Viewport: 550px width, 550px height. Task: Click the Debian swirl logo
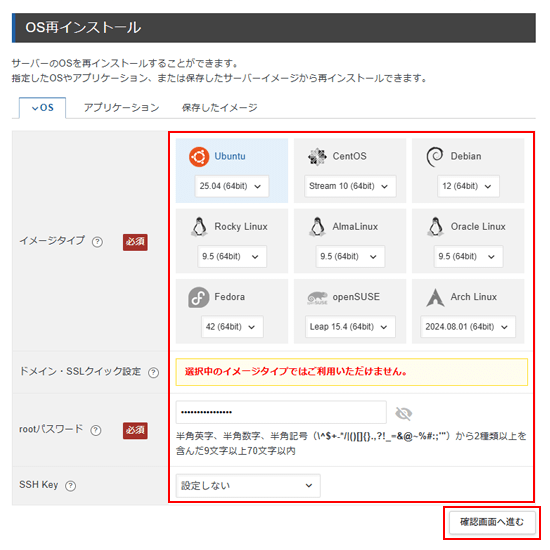(435, 156)
